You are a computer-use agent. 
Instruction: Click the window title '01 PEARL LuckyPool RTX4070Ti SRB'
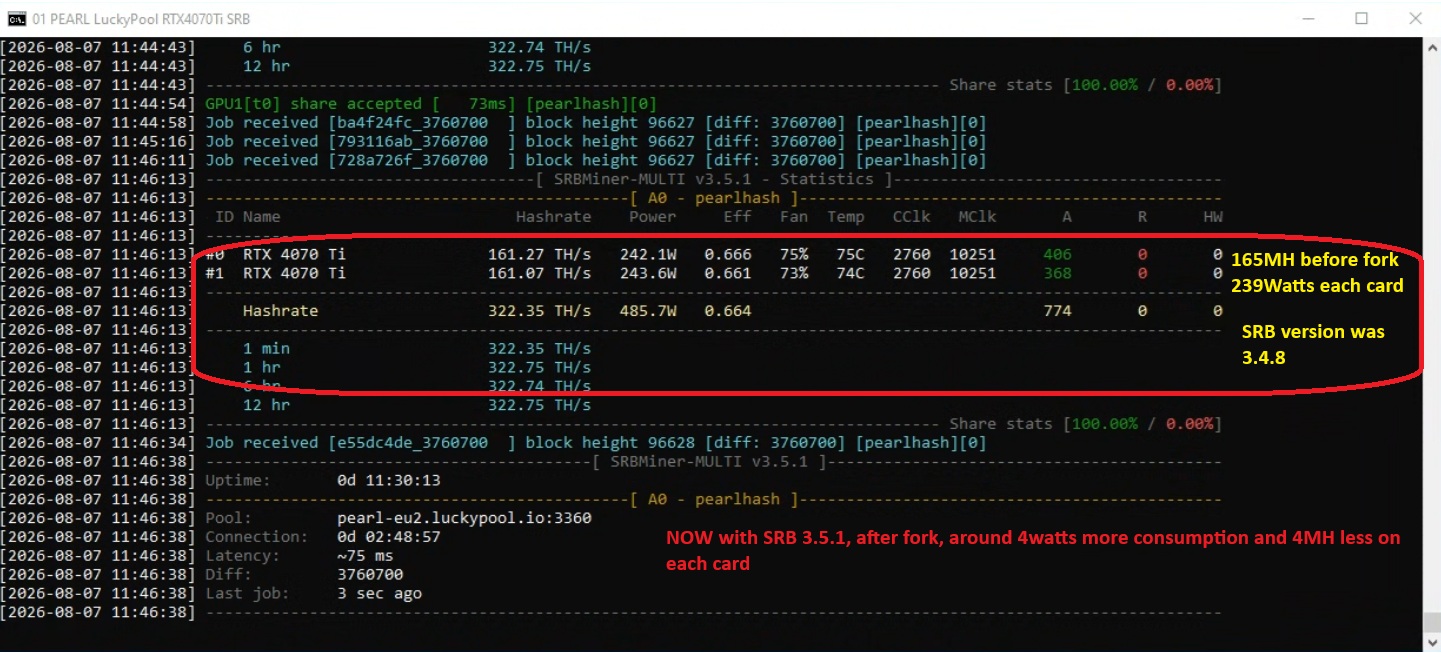coord(141,18)
